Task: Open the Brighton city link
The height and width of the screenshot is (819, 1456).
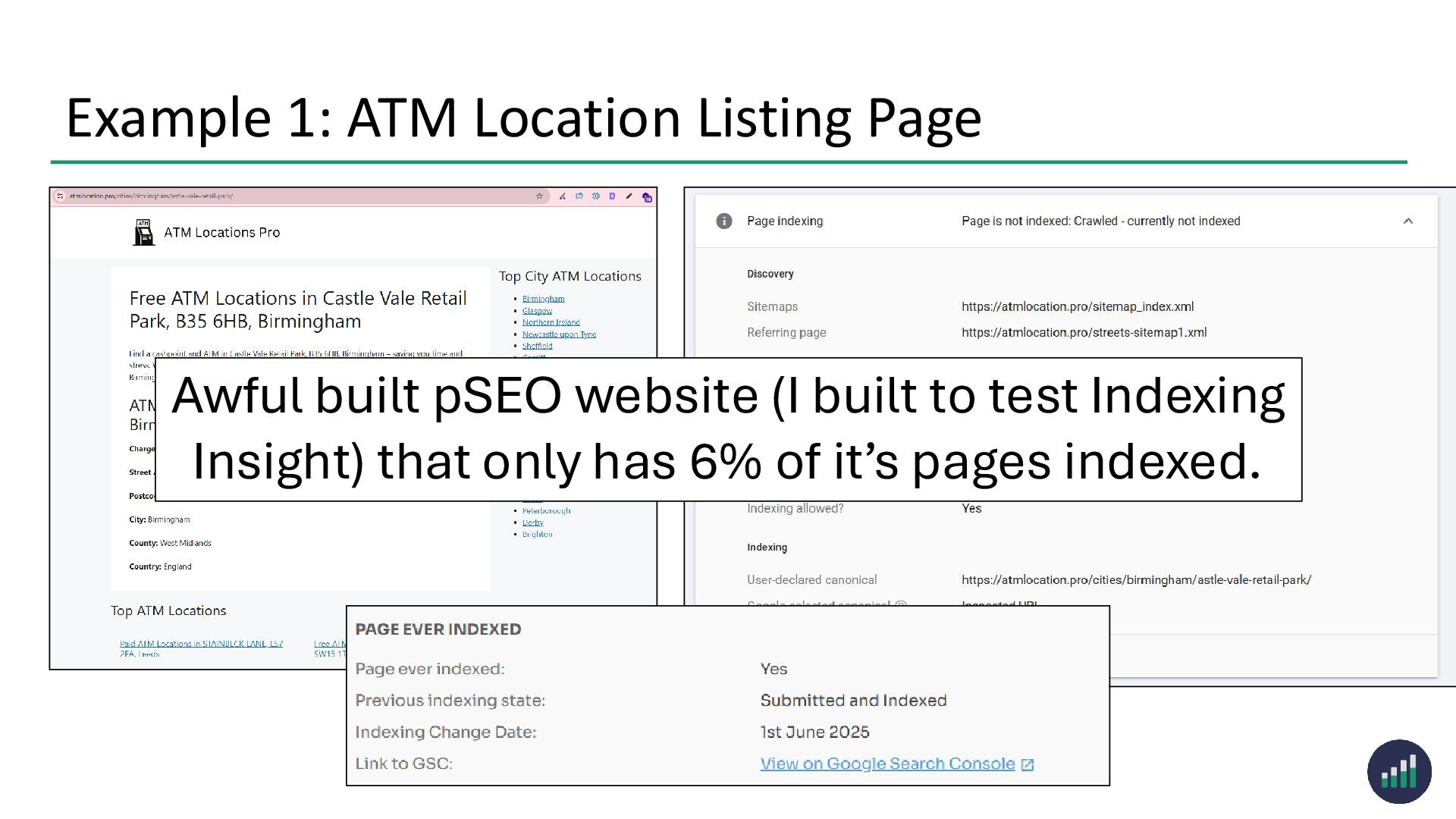Action: (x=537, y=535)
